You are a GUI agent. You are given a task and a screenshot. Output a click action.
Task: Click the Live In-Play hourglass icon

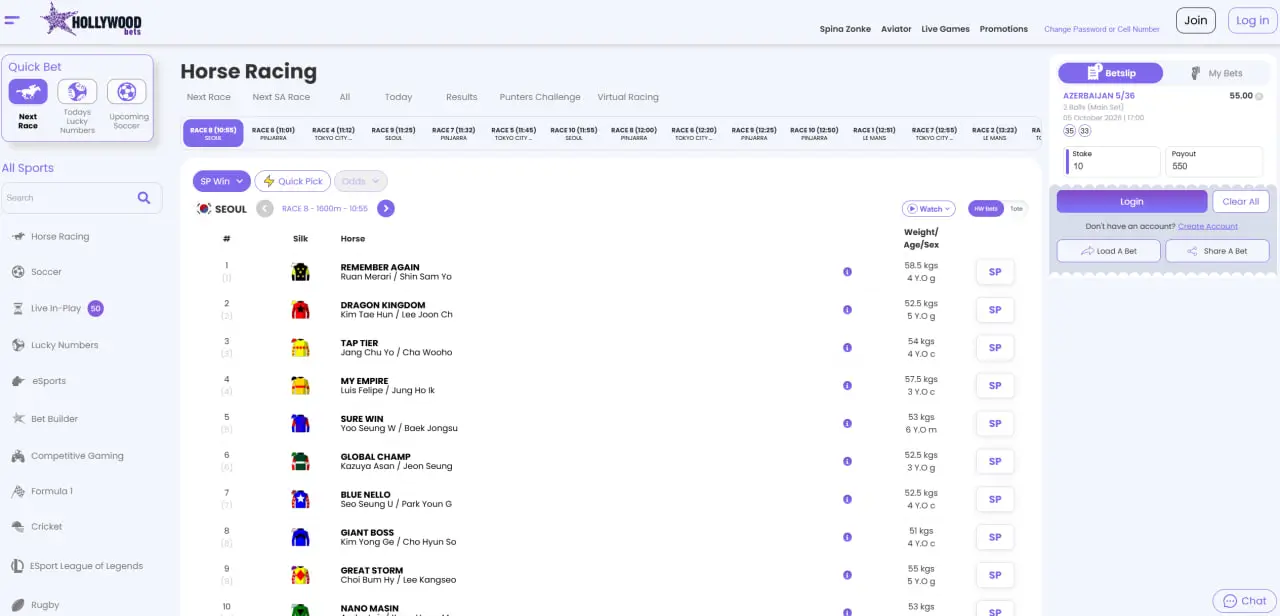tap(18, 309)
